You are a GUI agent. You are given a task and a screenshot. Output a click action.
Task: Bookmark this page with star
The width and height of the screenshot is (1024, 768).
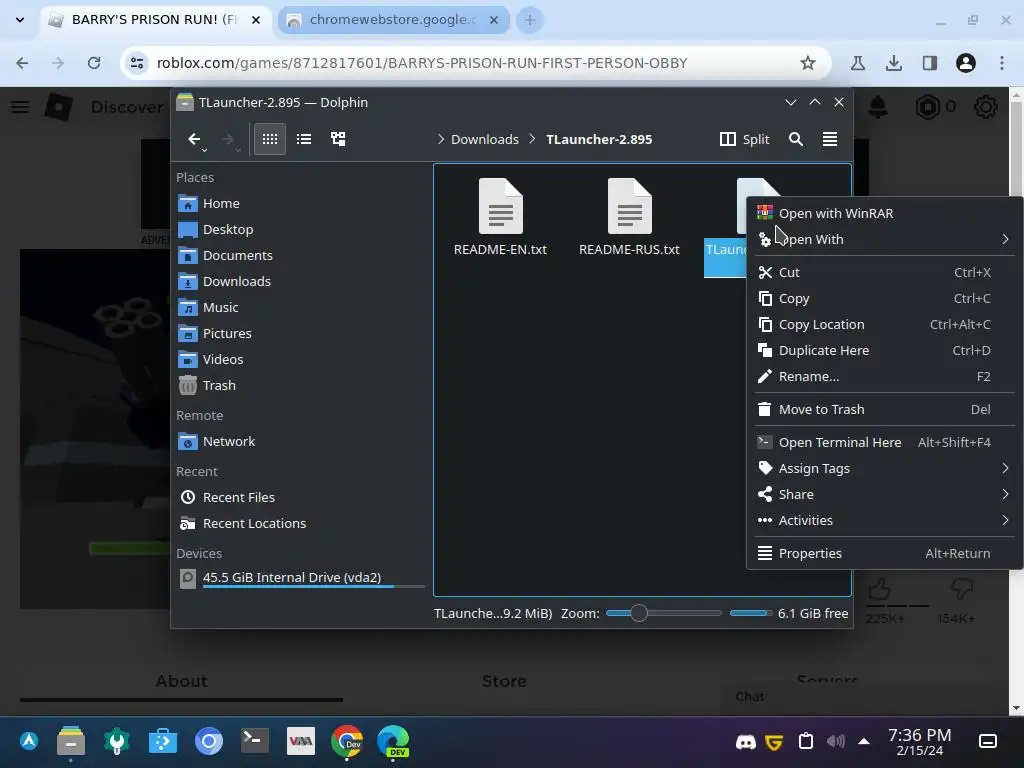808,63
